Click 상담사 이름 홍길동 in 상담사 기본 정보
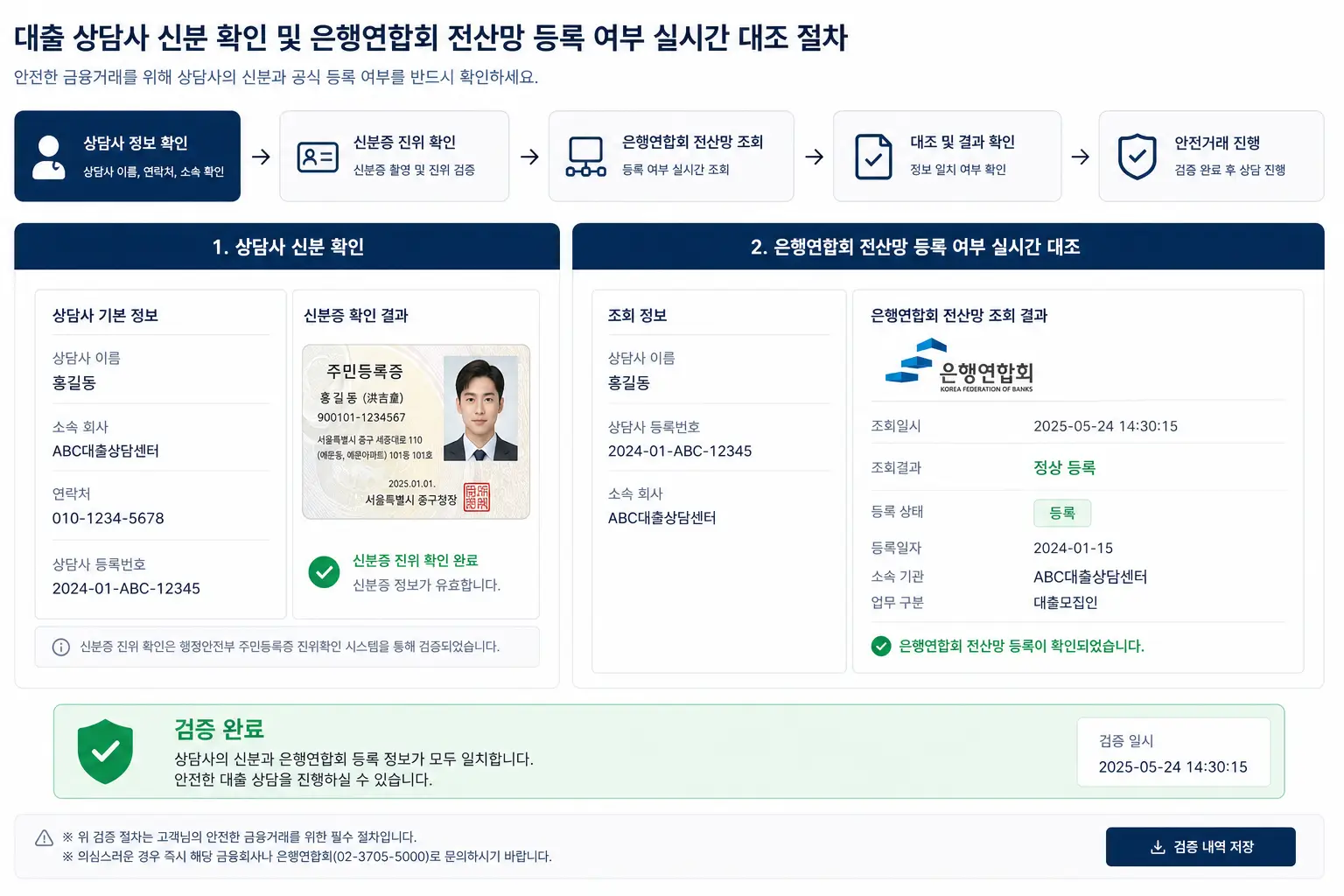This screenshot has width=1344, height=896. pyautogui.click(x=74, y=382)
